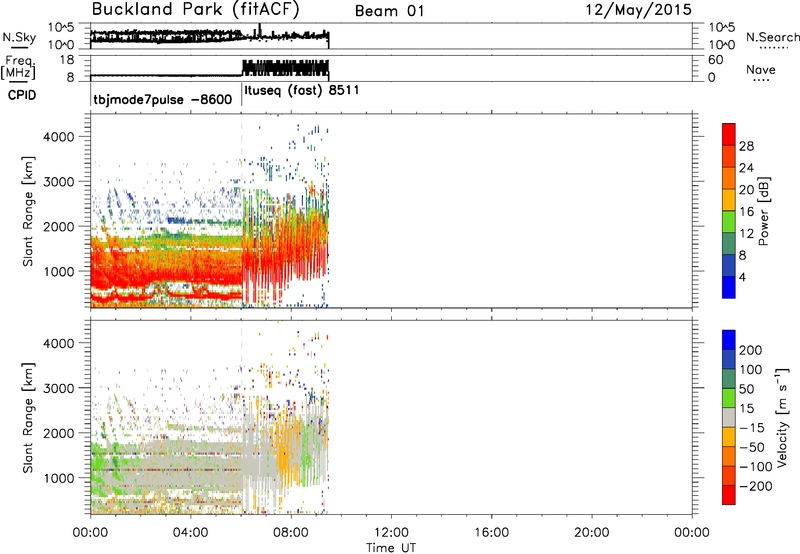Image resolution: width=800 pixels, height=554 pixels.
Task: Click the Slant Range label of velocity panel
Action: (28, 418)
